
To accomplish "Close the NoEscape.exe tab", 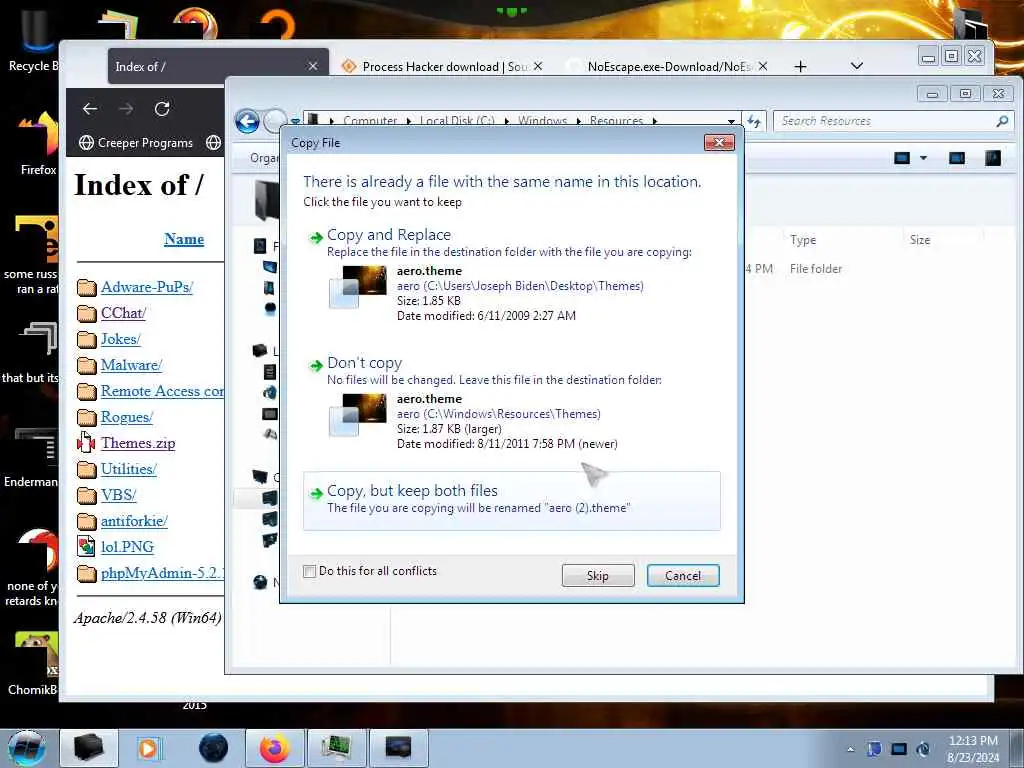I will 763,66.
